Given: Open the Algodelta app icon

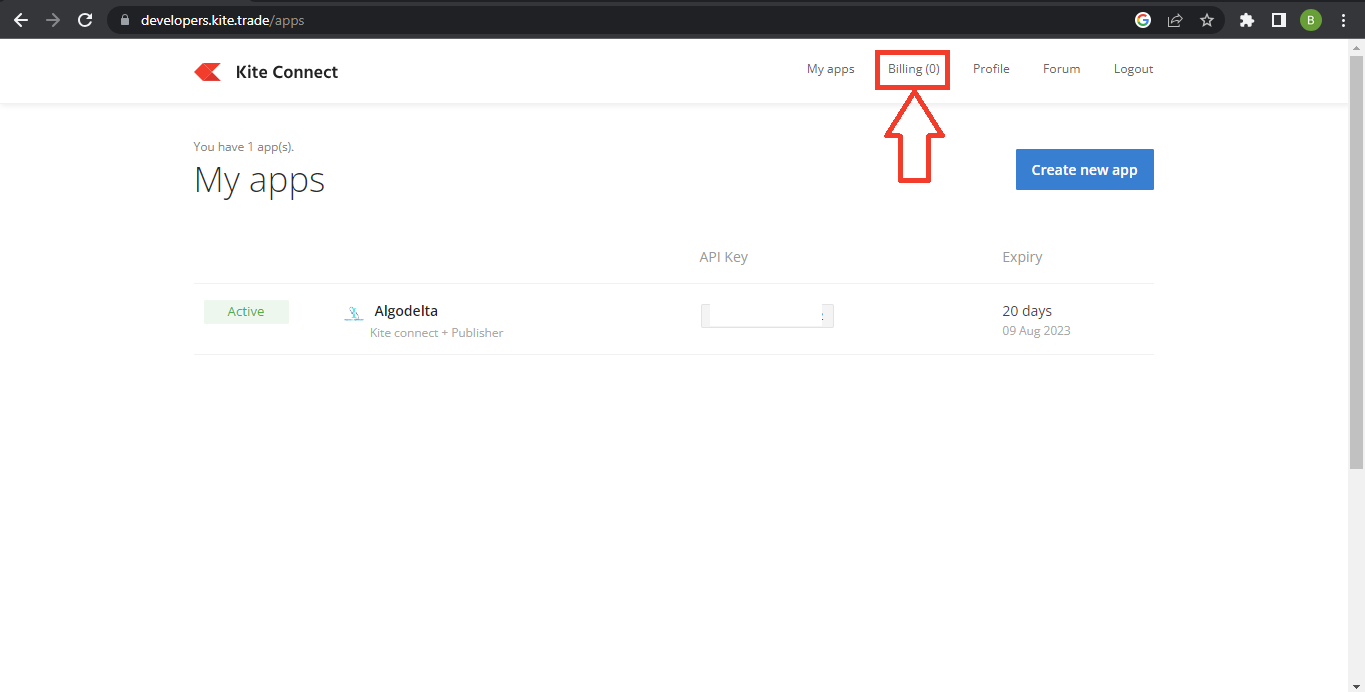Looking at the screenshot, I should point(354,313).
